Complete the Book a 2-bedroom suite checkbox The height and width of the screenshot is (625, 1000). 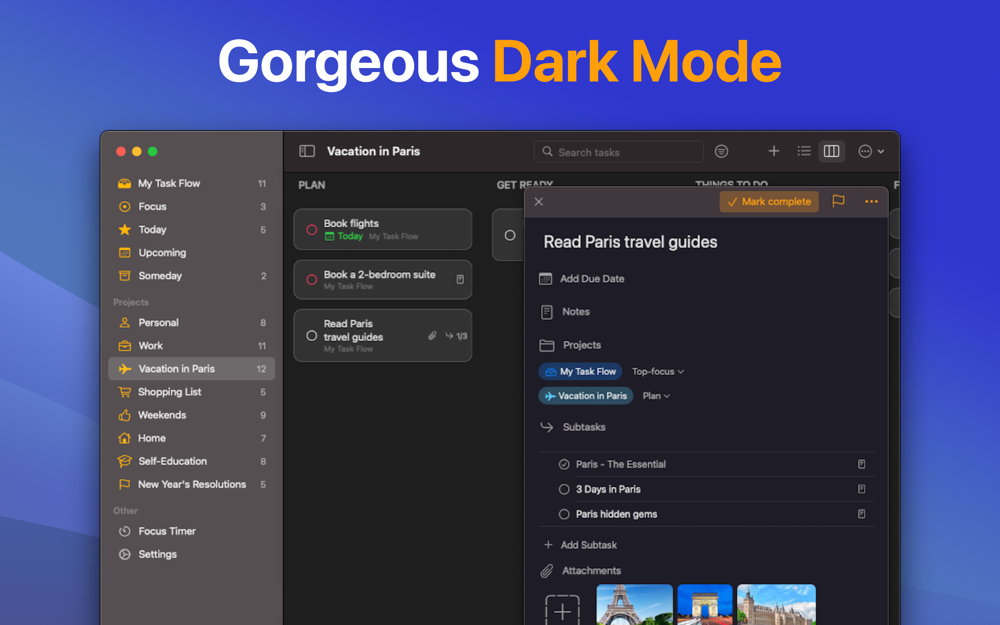[x=311, y=279]
